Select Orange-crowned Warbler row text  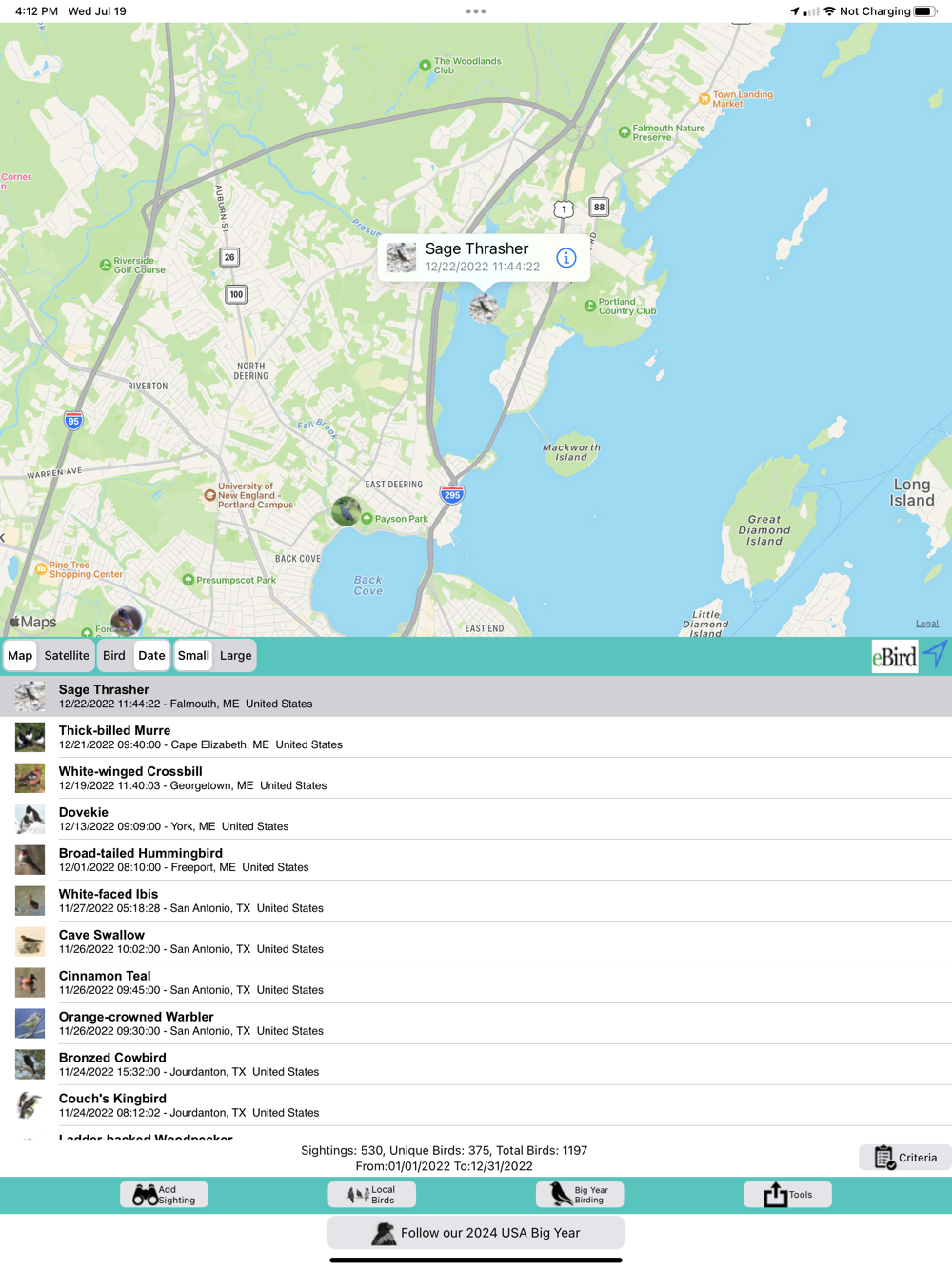coord(191,1023)
